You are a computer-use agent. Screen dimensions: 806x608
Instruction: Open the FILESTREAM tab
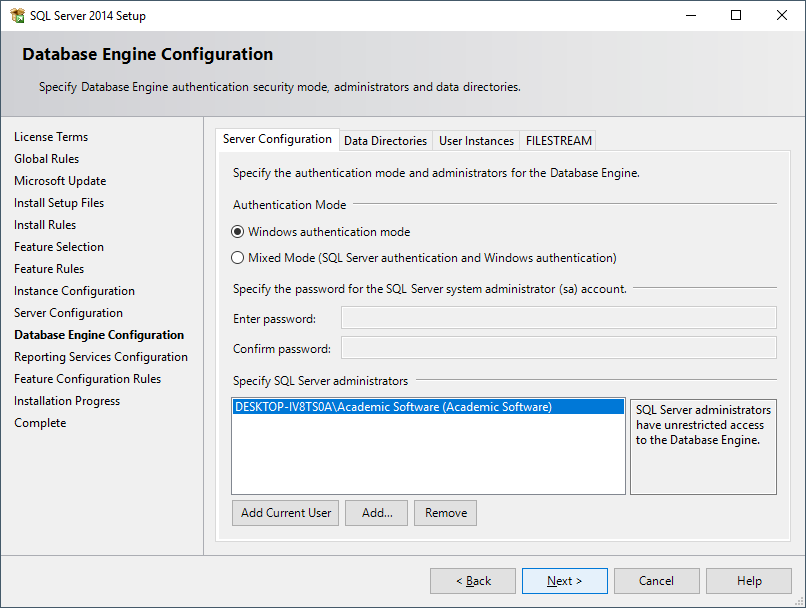558,141
